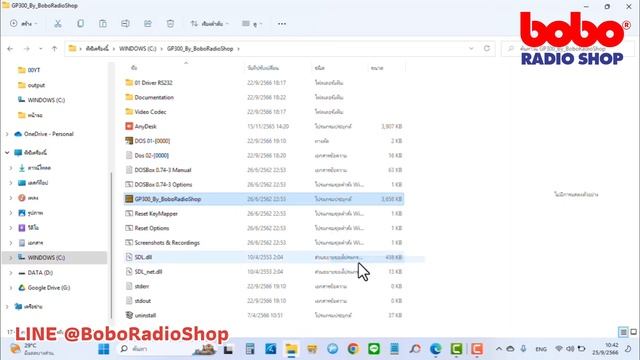Click the Share icon in toolbar
Screen dimensions: 640x360
click(x=148, y=24)
